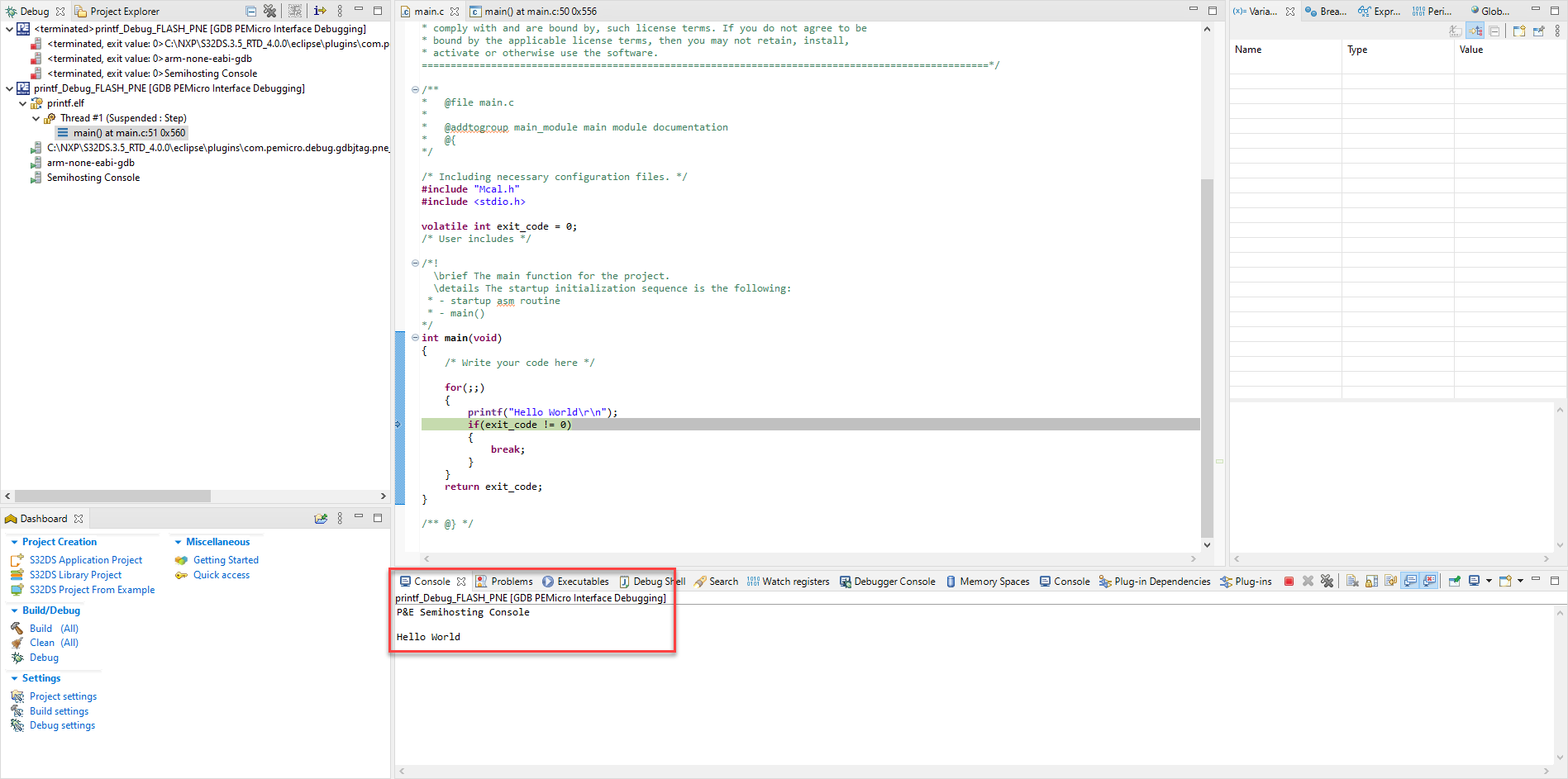
Task: Click the Getting Started link
Action: (226, 560)
